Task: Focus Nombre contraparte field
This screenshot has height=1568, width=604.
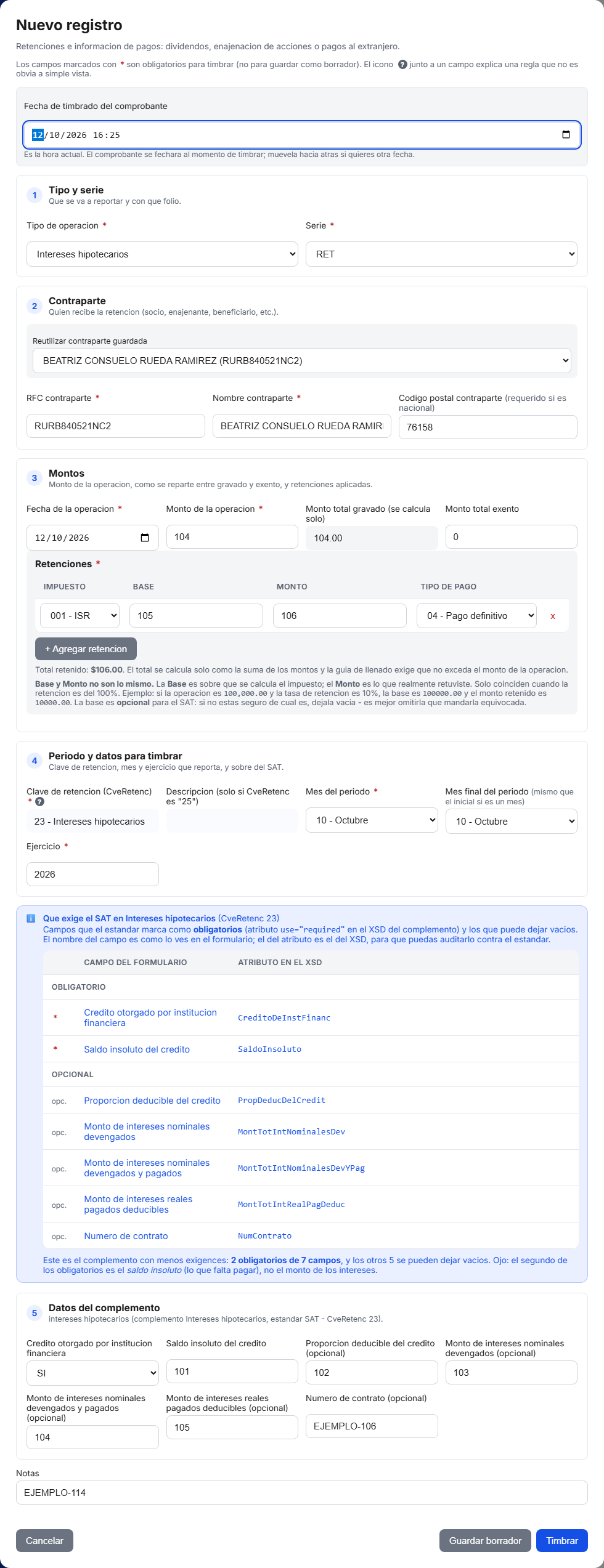Action: pyautogui.click(x=302, y=426)
